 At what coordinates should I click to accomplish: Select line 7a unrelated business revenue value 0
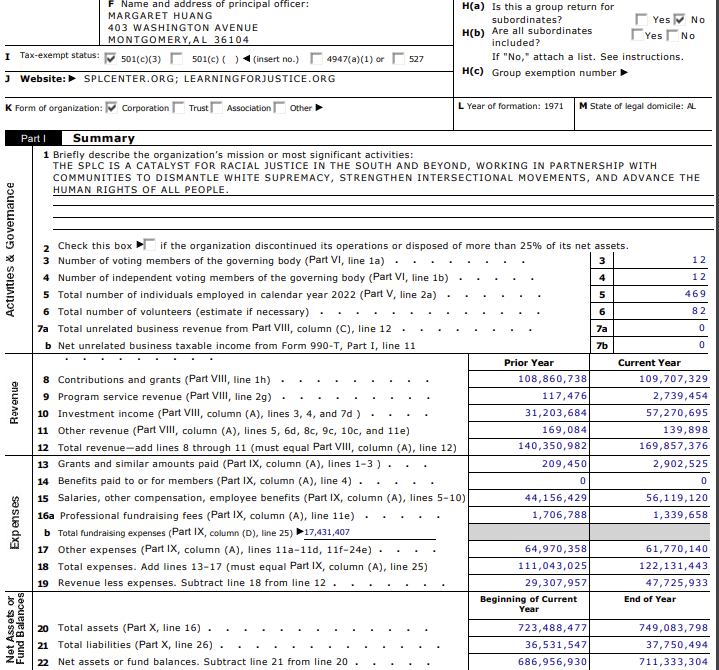(x=702, y=328)
